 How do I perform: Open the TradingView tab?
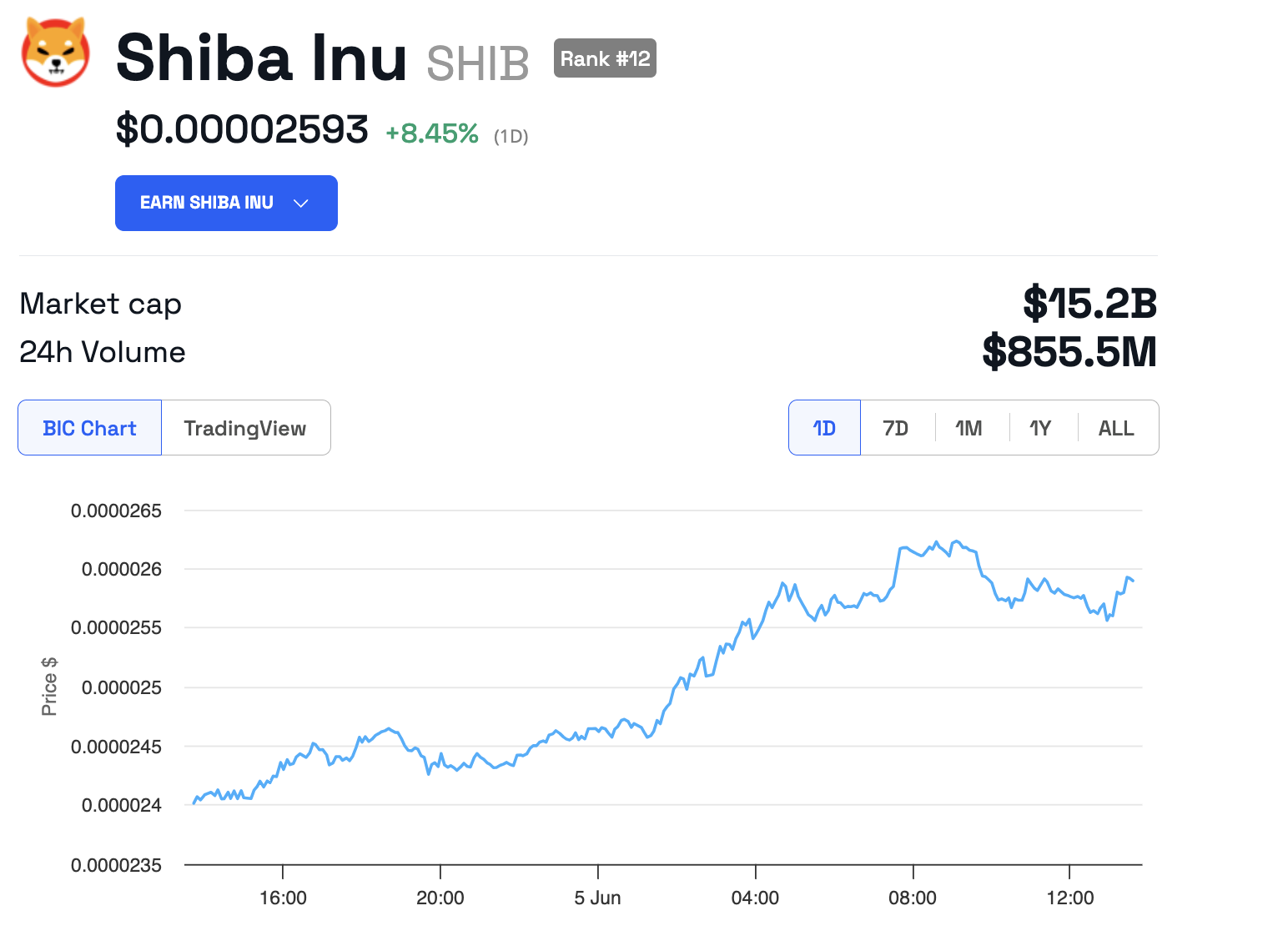[x=245, y=428]
